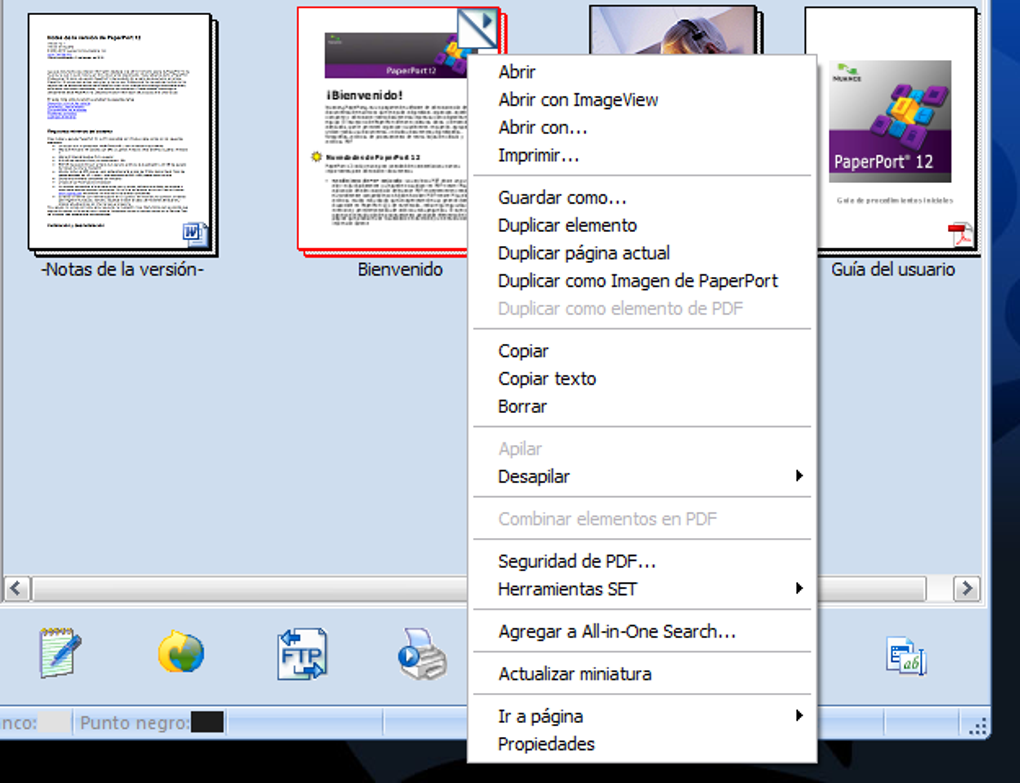Click the scroll right arrow
This screenshot has height=783, width=1020.
click(x=967, y=589)
